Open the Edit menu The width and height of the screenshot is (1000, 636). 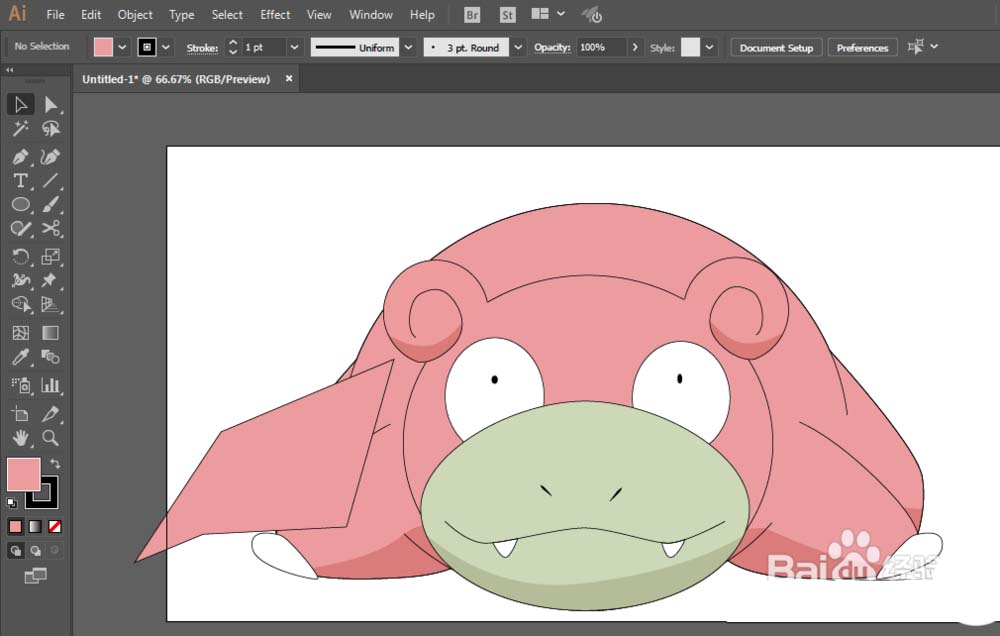pos(91,15)
